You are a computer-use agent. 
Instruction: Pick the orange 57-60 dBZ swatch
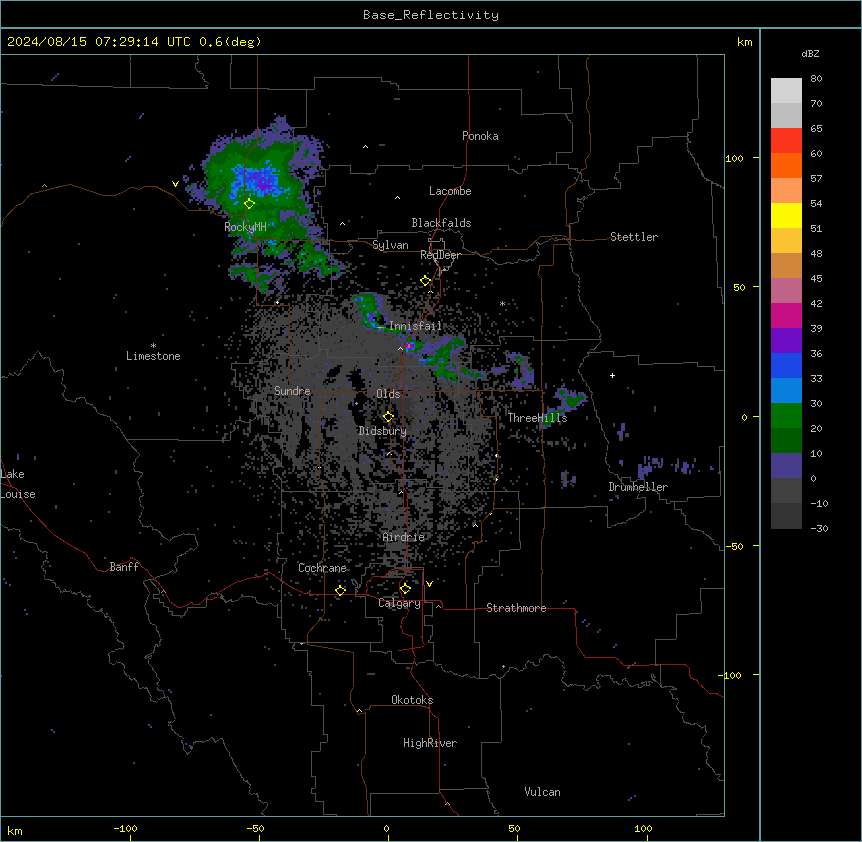coord(786,165)
